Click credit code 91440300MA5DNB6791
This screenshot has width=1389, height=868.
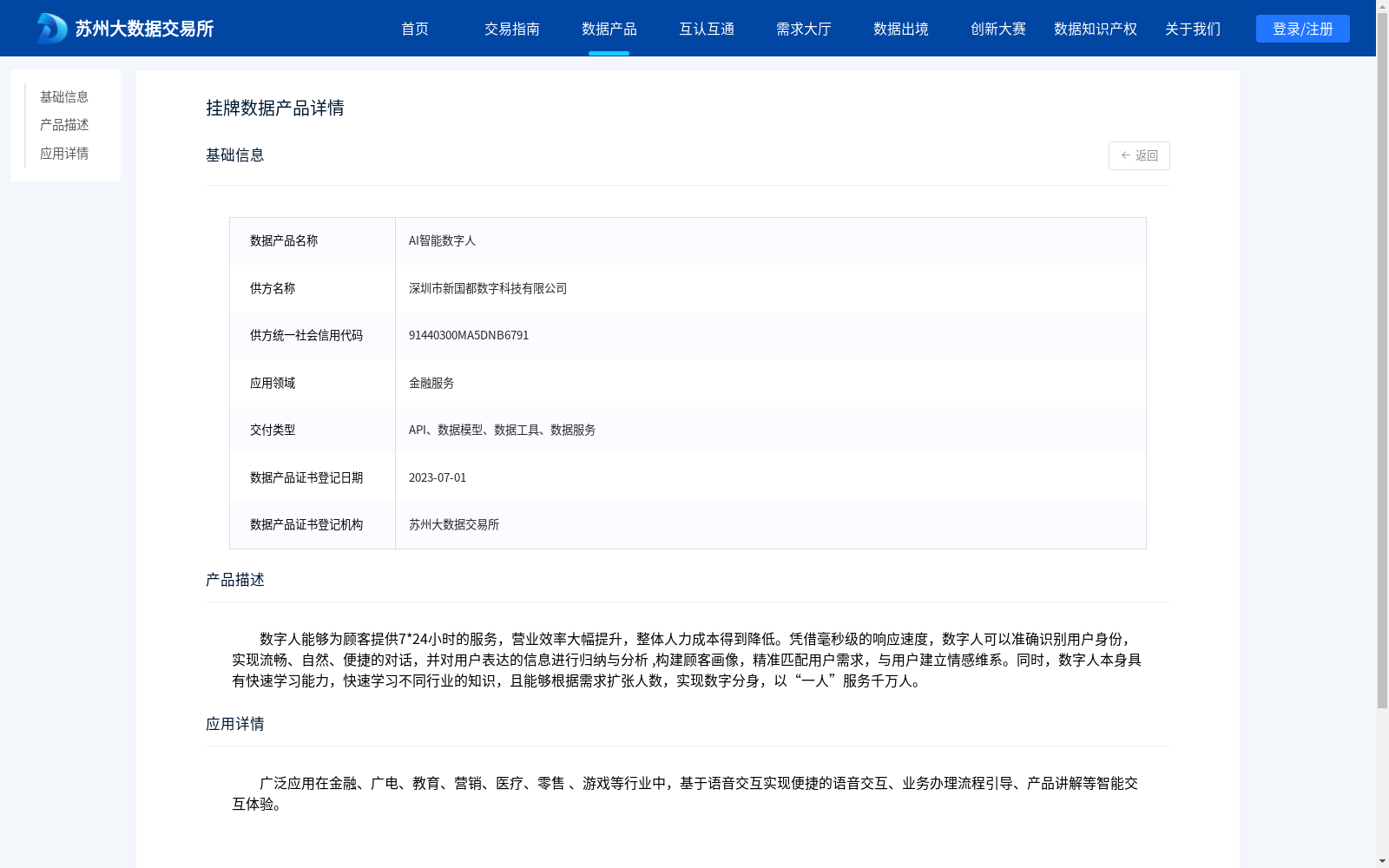coord(469,335)
